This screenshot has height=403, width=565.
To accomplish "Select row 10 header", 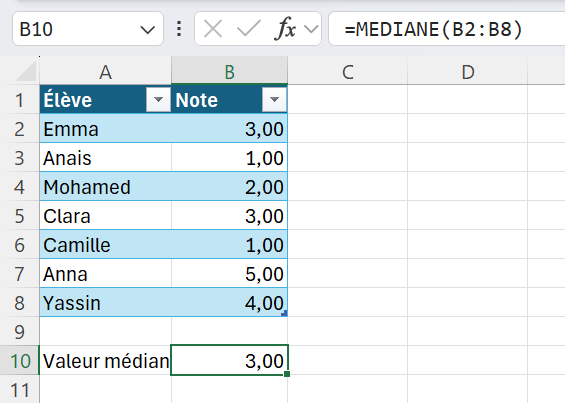I will tap(19, 360).
